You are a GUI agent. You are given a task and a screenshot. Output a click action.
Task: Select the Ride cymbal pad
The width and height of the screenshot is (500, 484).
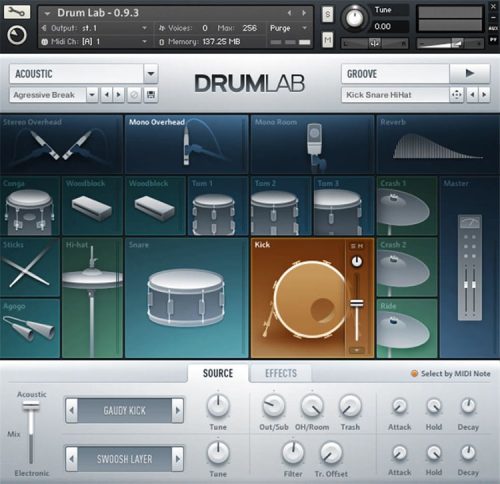coord(407,328)
